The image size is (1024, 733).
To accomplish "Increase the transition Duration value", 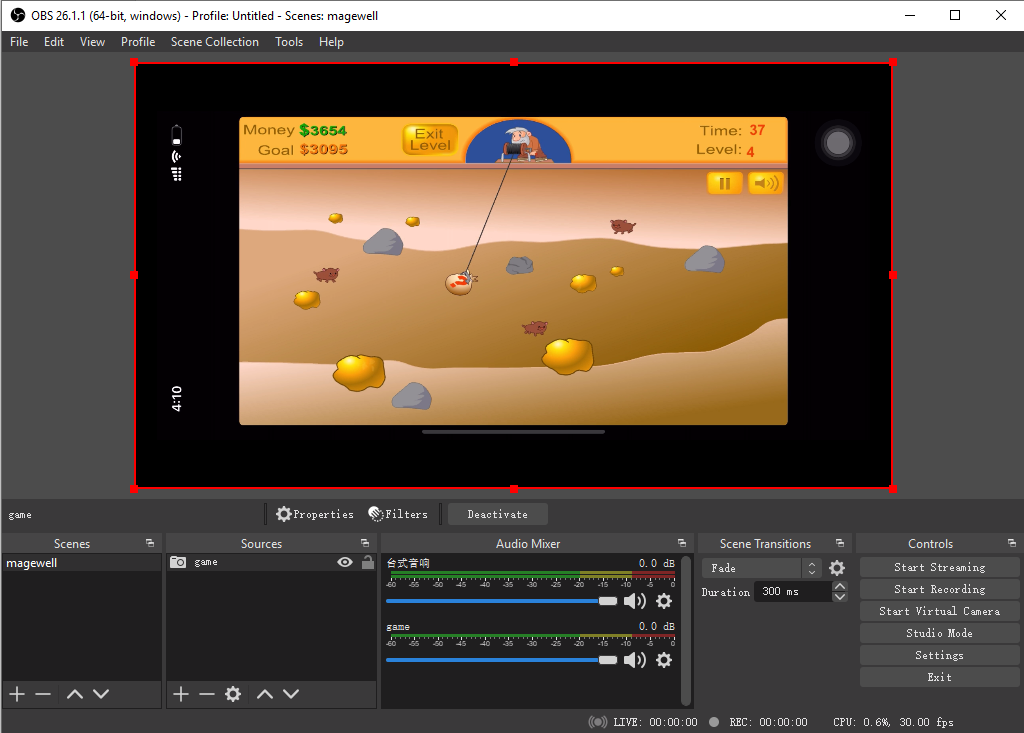I will 840,587.
